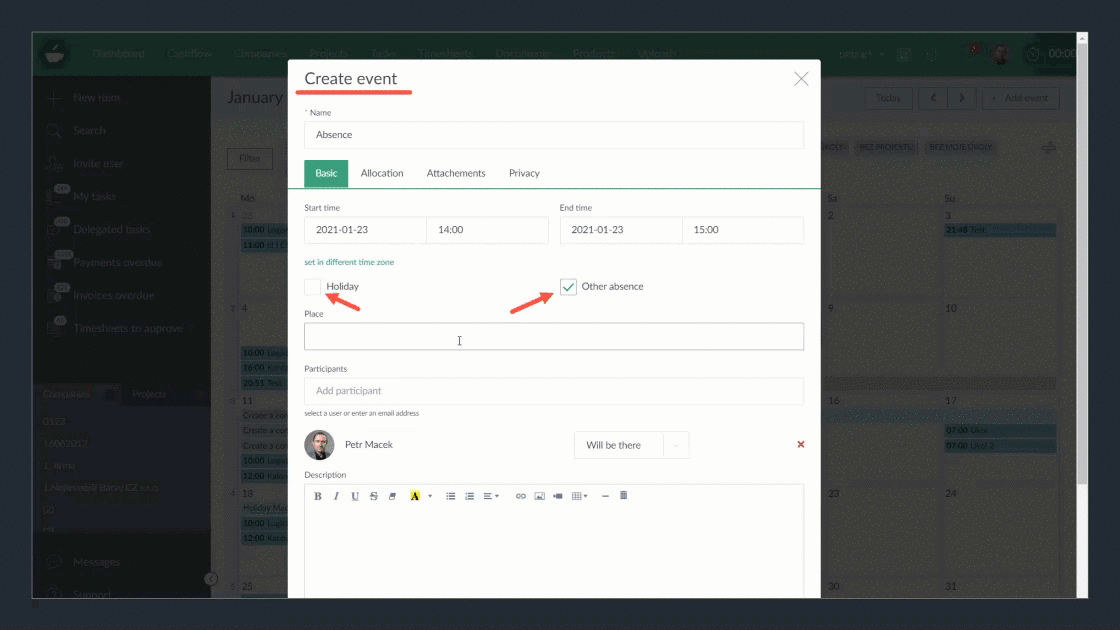Image resolution: width=1120 pixels, height=630 pixels.
Task: Pick the yellow text highlight color swatch
Action: (x=415, y=496)
